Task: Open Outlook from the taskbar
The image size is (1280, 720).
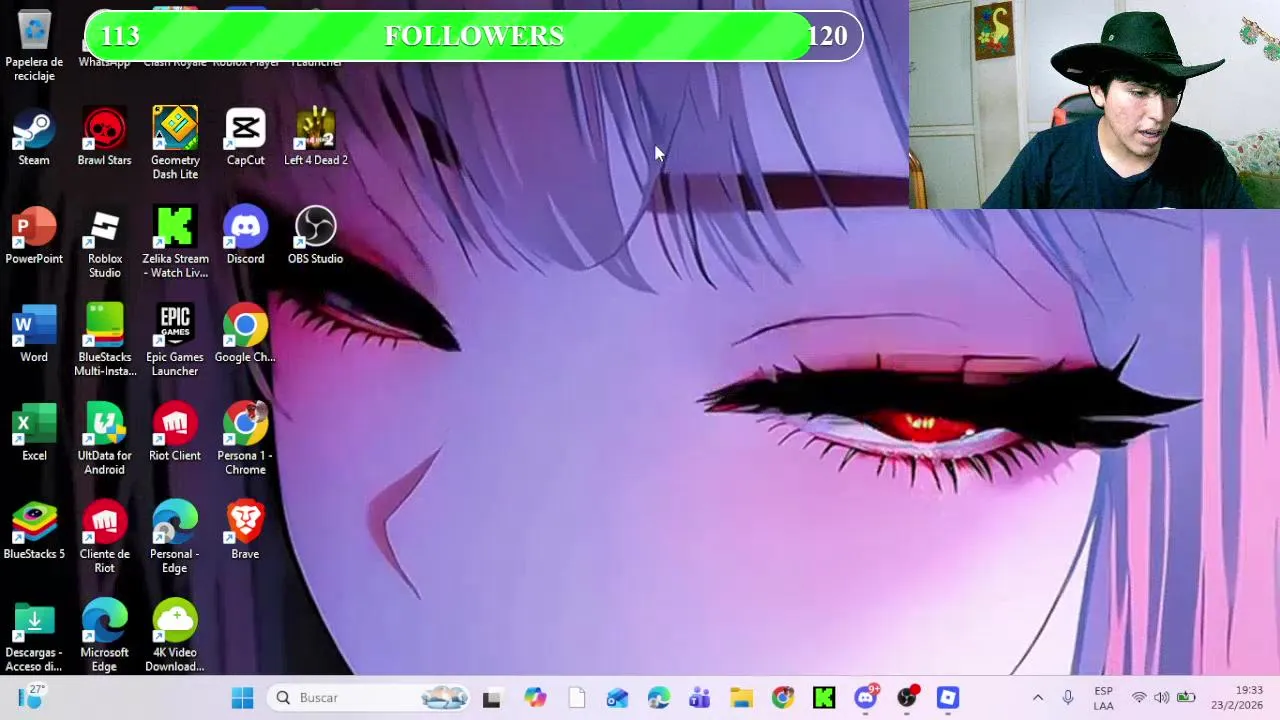Action: (617, 698)
